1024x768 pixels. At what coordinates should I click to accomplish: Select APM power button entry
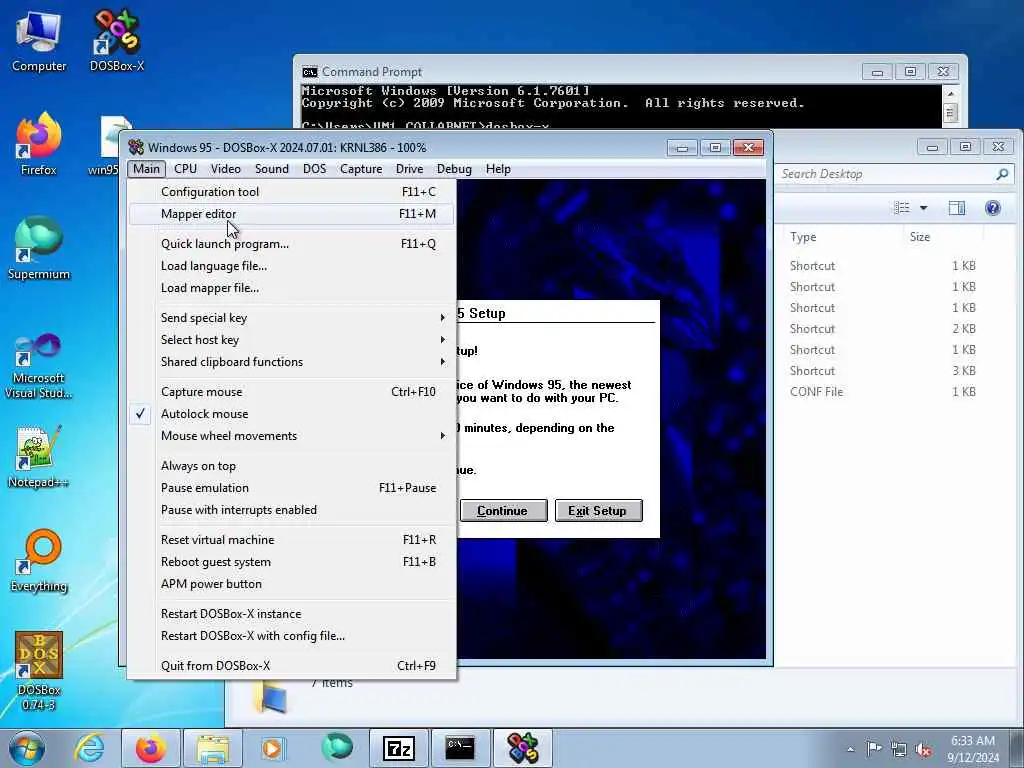point(291,584)
